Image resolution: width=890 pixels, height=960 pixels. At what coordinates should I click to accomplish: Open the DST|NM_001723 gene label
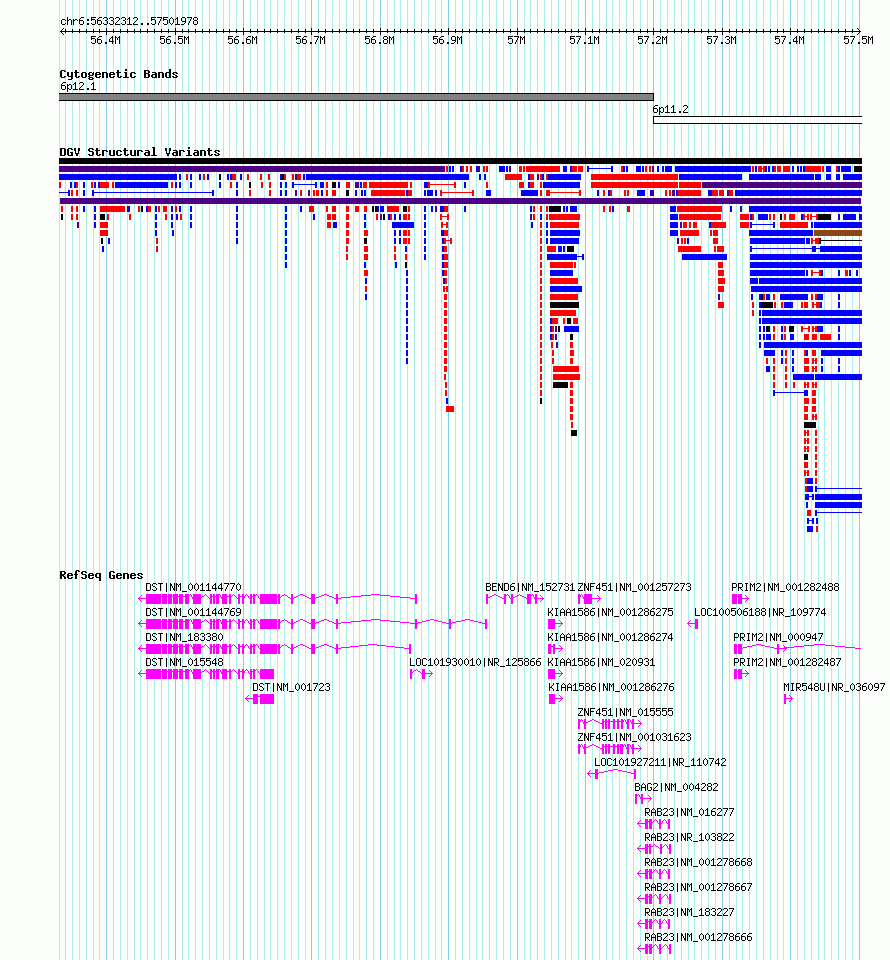pyautogui.click(x=291, y=688)
